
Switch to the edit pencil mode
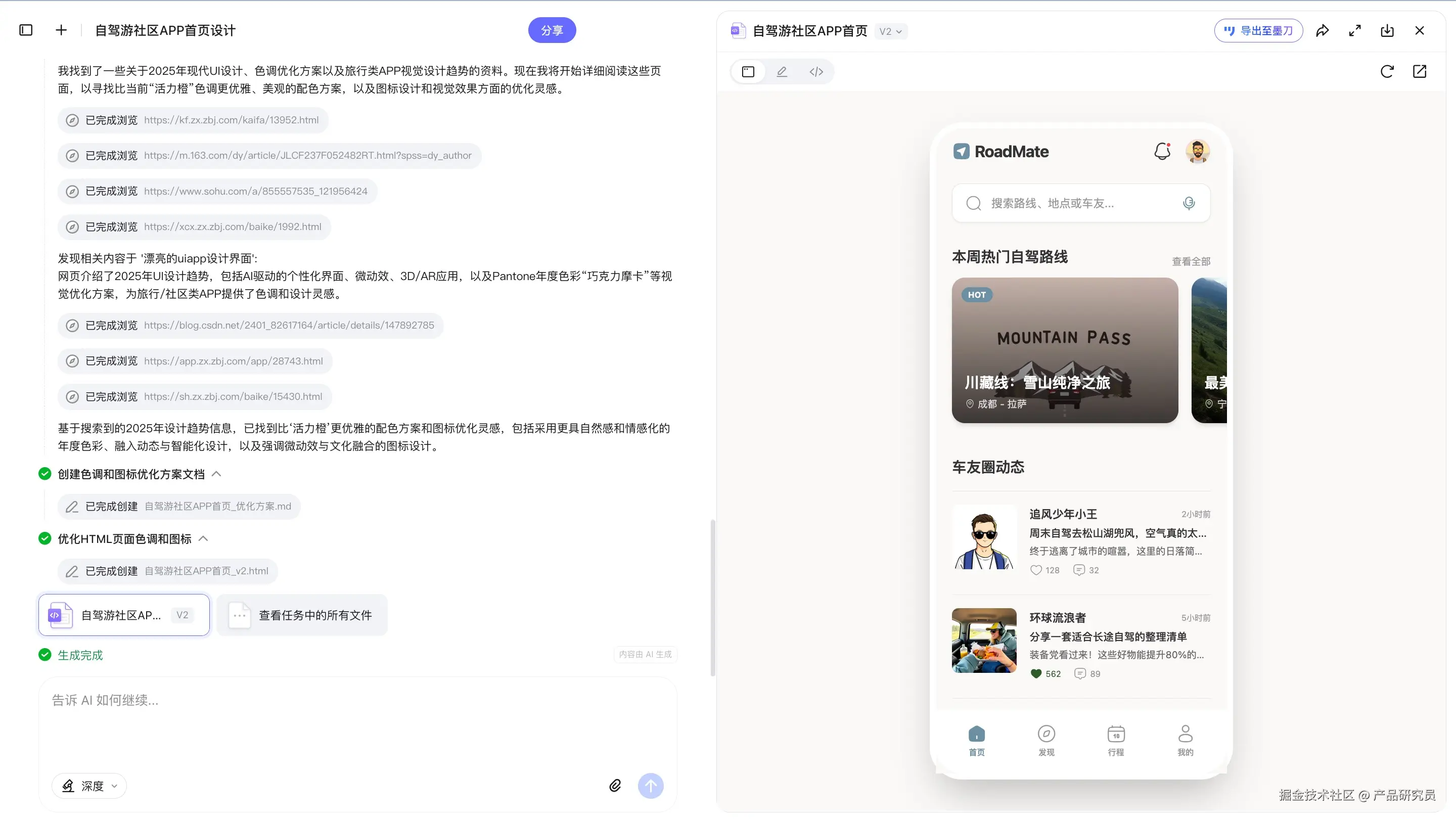click(782, 72)
